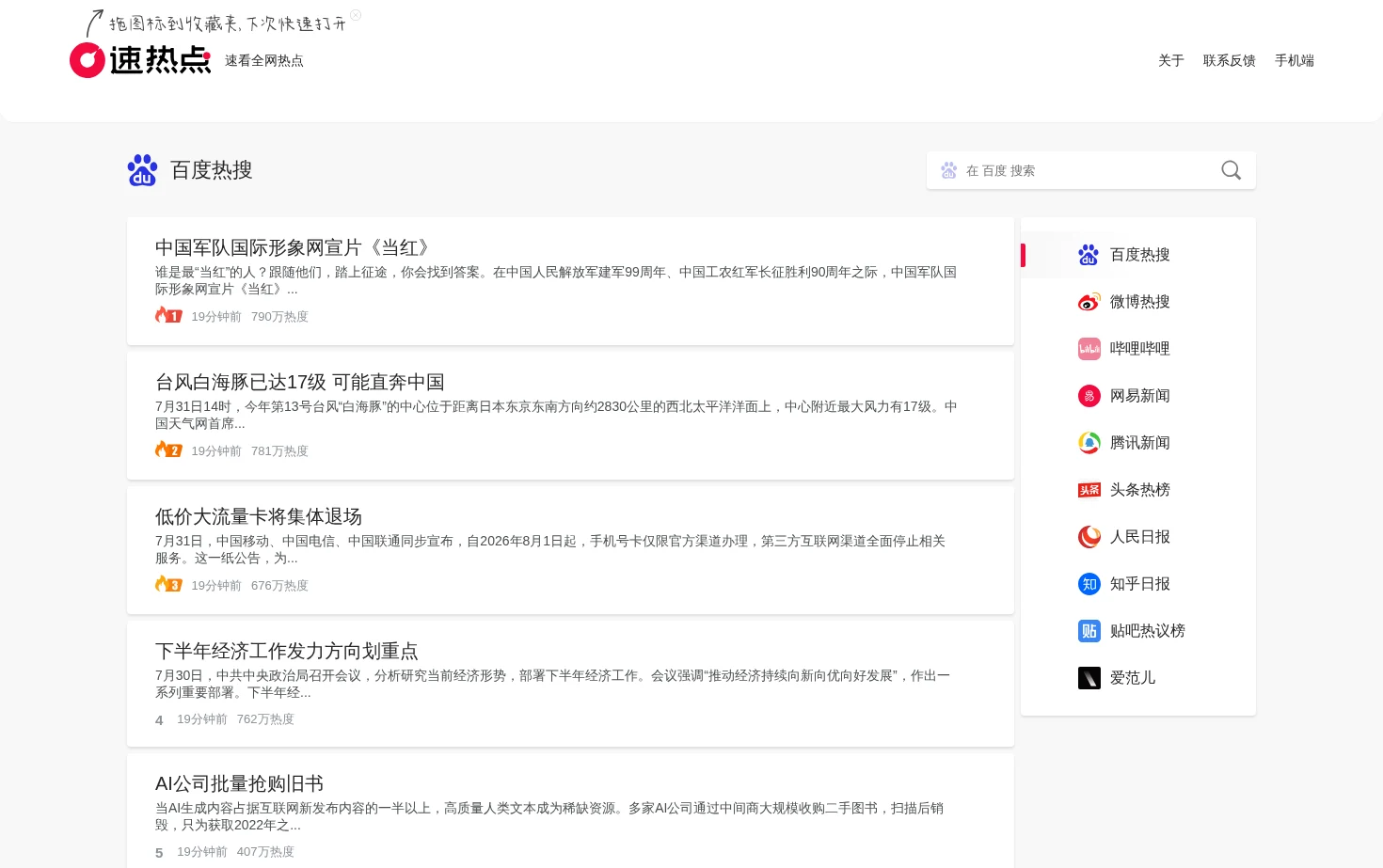Open headline 低价大流量卡将集体退场
Image resolution: width=1383 pixels, height=868 pixels.
click(259, 516)
